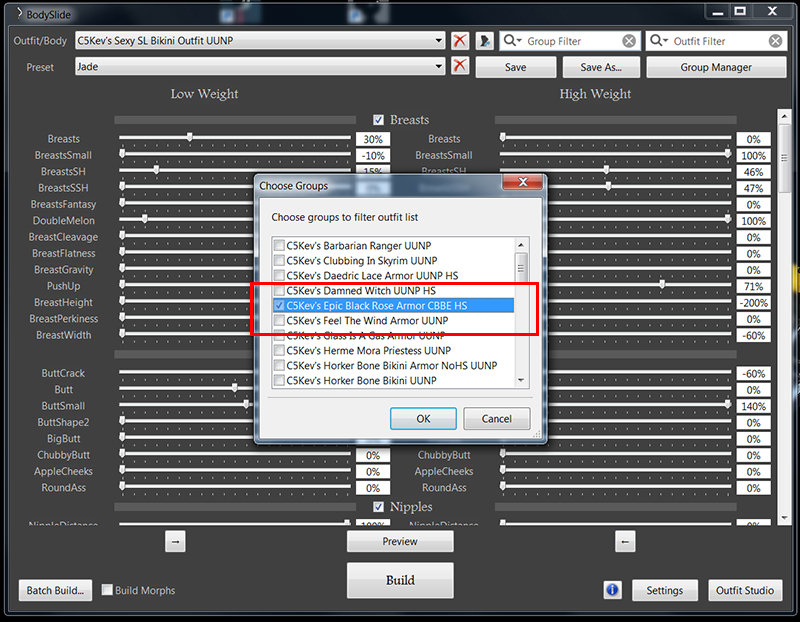Image resolution: width=800 pixels, height=622 pixels.
Task: Click the Outfit Filter search field
Action: point(716,41)
